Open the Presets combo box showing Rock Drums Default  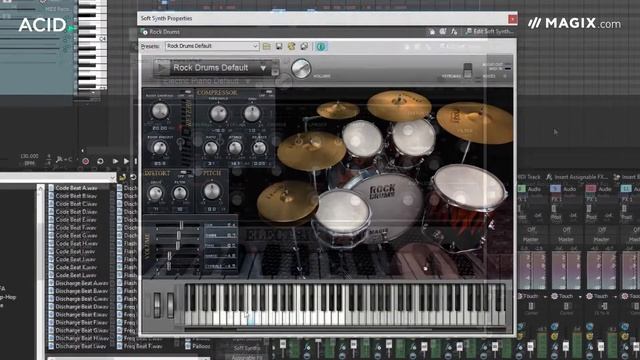212,46
